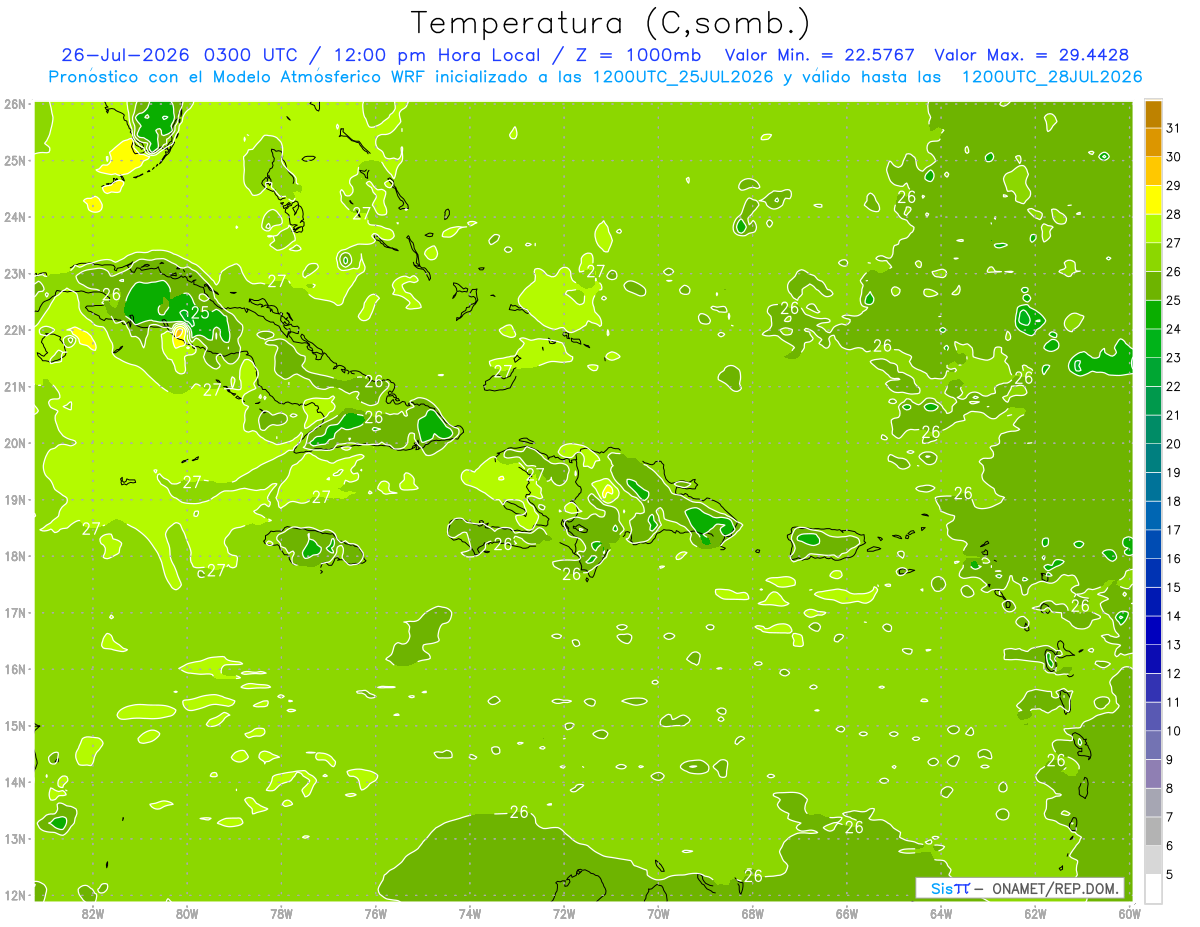Click the '82W' longitude axis label
The height and width of the screenshot is (927, 1200).
92,914
